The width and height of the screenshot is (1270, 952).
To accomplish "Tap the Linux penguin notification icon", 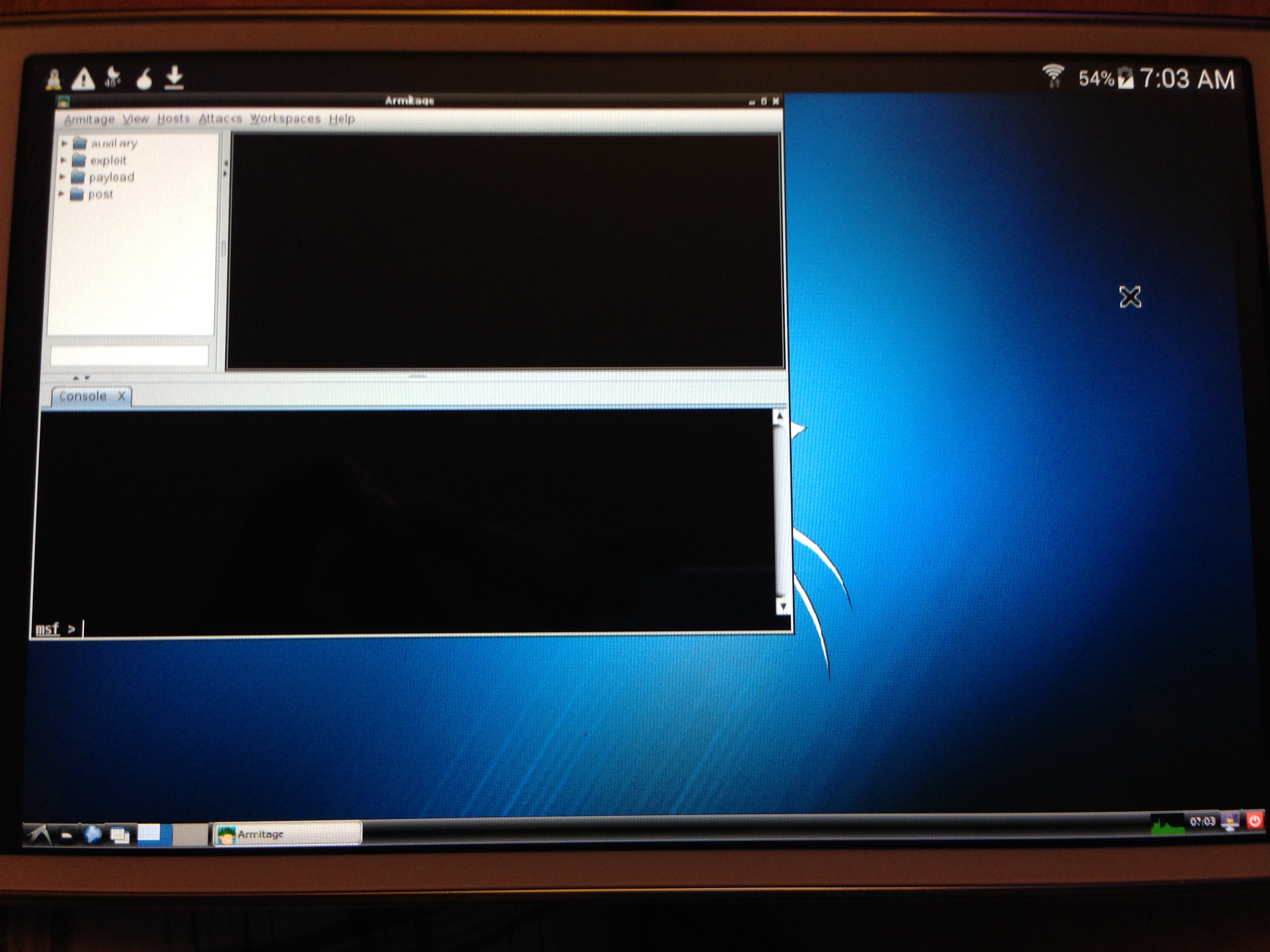I will pyautogui.click(x=53, y=79).
